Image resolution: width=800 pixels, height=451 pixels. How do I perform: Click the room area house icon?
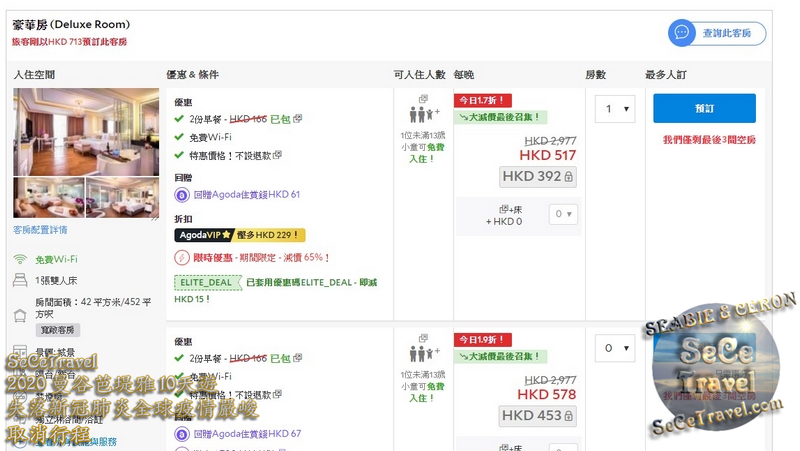tap(20, 316)
